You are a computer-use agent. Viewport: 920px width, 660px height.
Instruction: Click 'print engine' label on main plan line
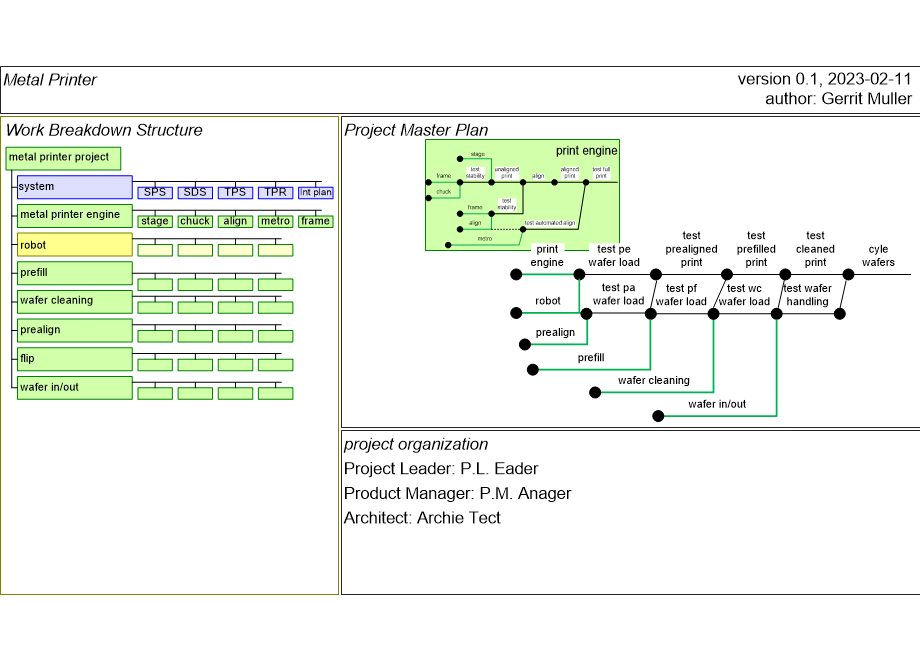click(x=547, y=256)
